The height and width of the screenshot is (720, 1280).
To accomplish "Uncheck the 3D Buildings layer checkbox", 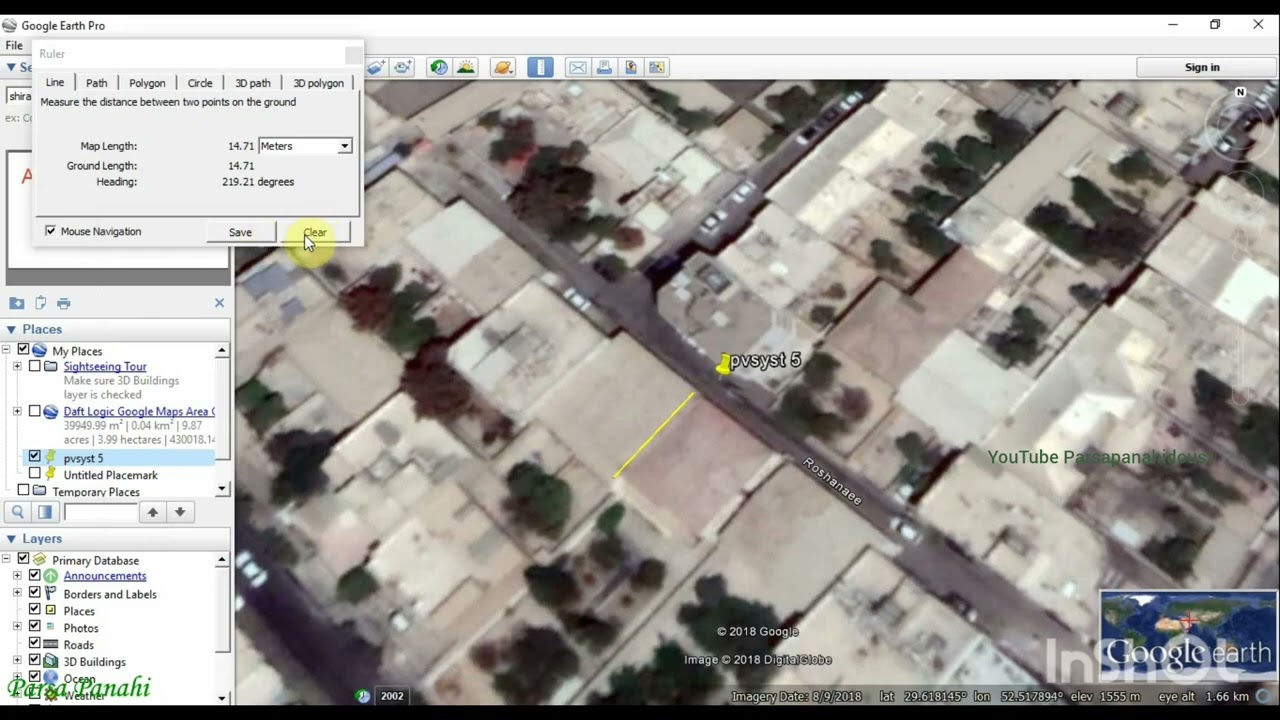I will tap(34, 661).
